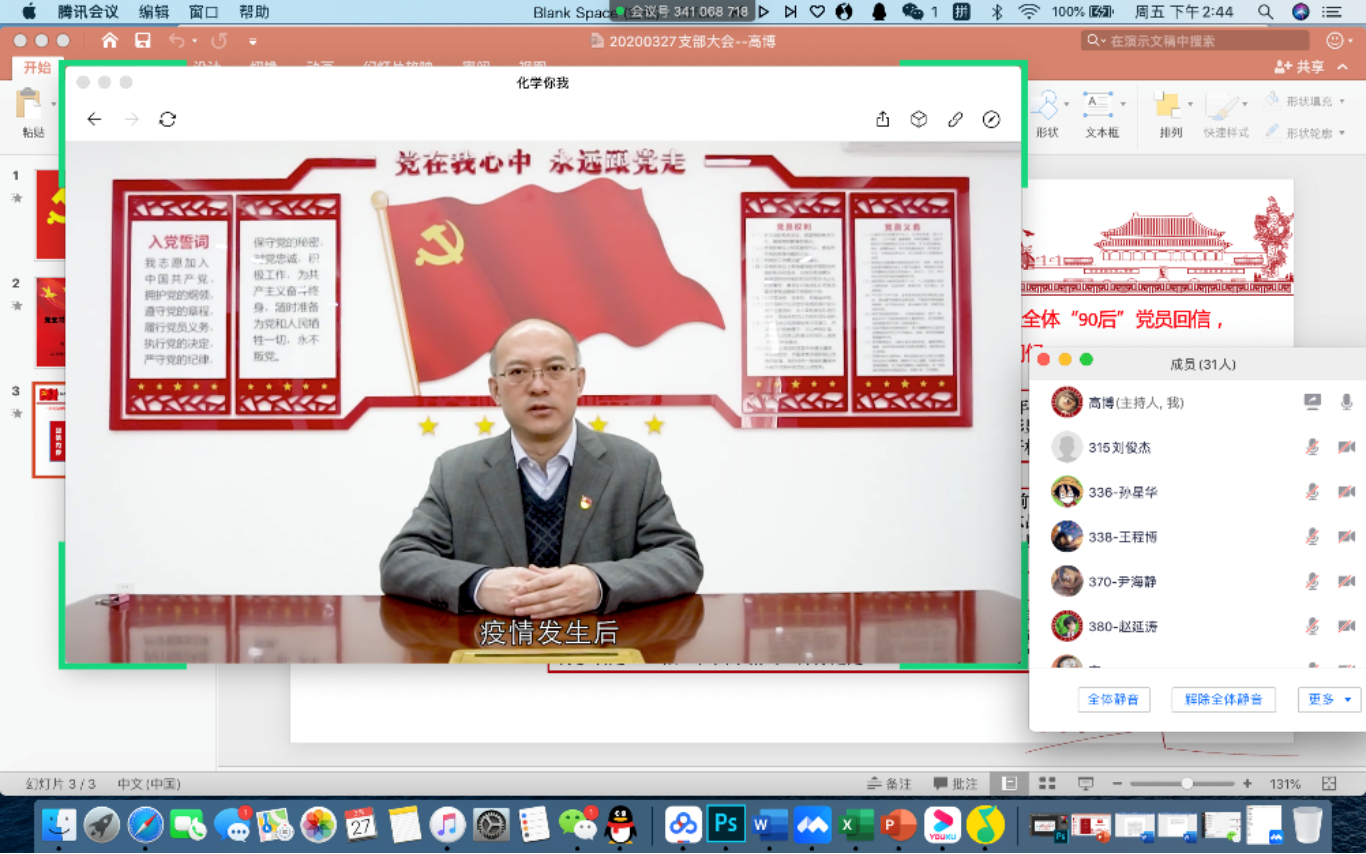Expand the 更多 dropdown in members panel
Viewport: 1366px width, 854px height.
(x=1329, y=699)
